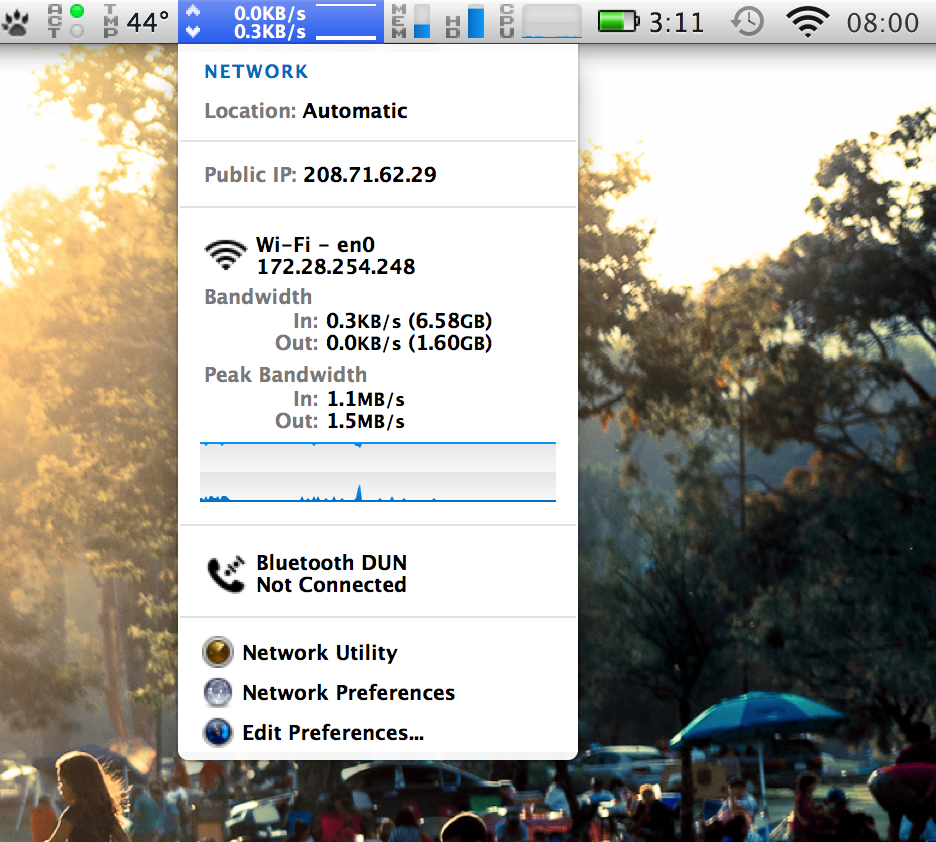The image size is (936, 842).
Task: Open Network Preferences
Action: 349,693
